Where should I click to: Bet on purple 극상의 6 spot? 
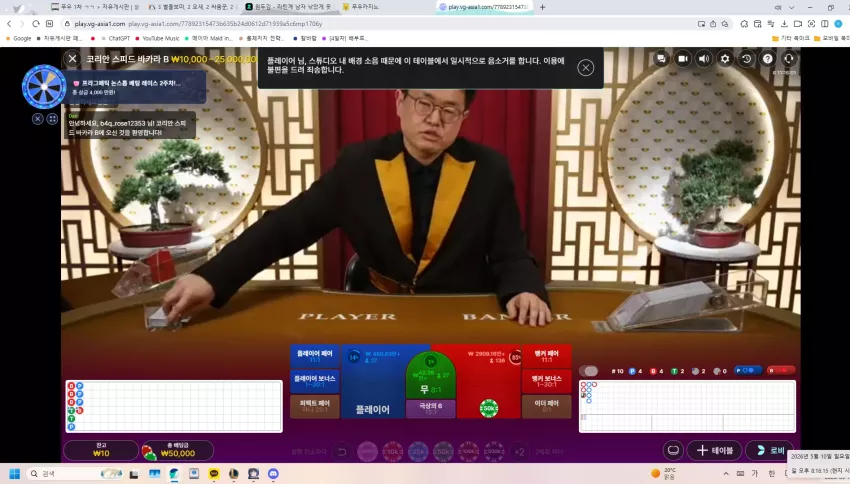click(x=431, y=408)
